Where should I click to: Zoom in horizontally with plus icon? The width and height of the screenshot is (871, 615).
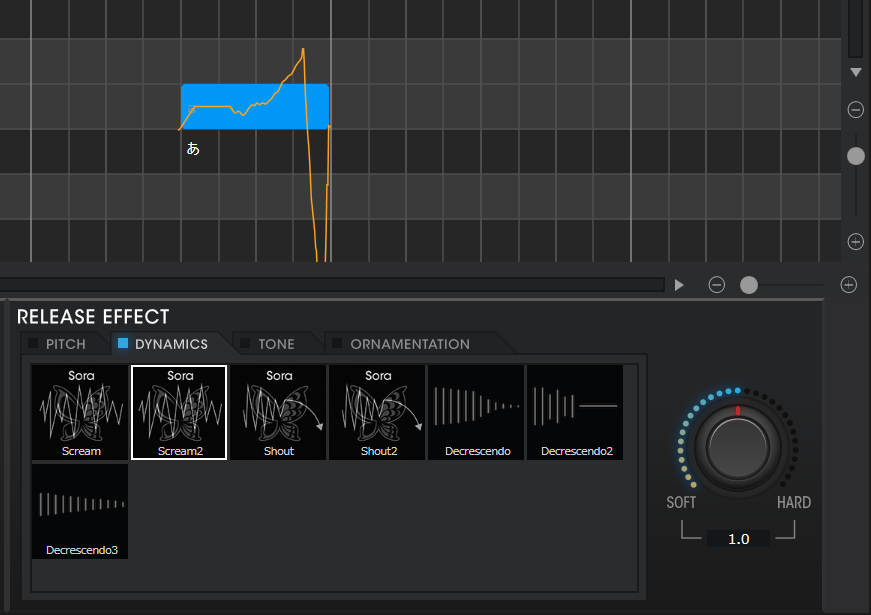point(848,285)
